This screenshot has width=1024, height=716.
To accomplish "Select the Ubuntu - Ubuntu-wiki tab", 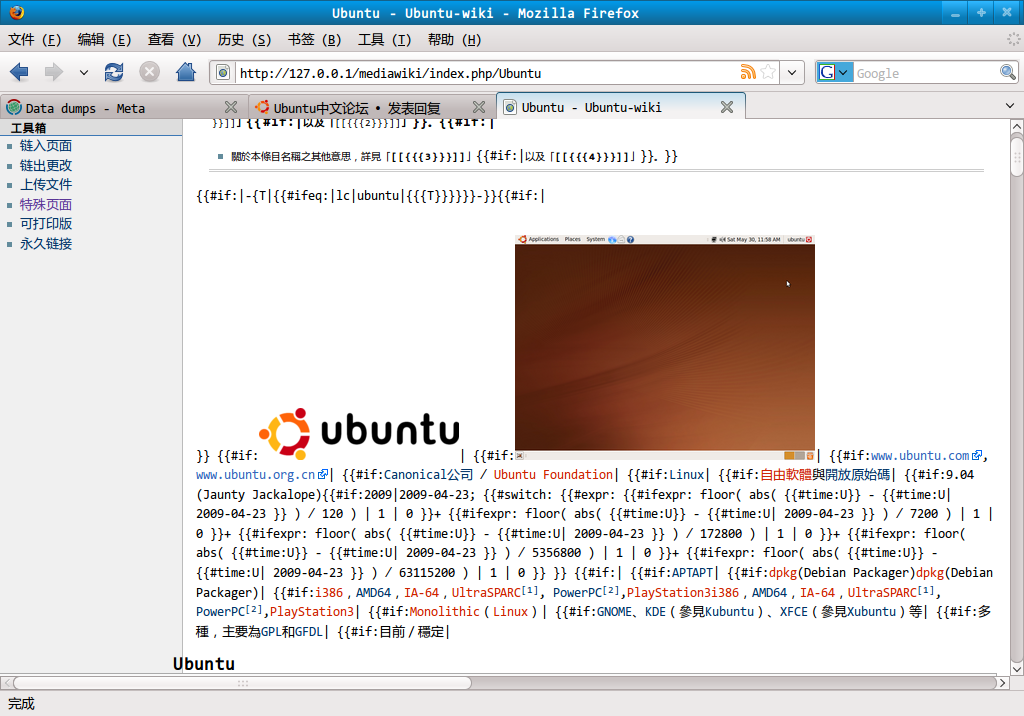I will point(620,107).
